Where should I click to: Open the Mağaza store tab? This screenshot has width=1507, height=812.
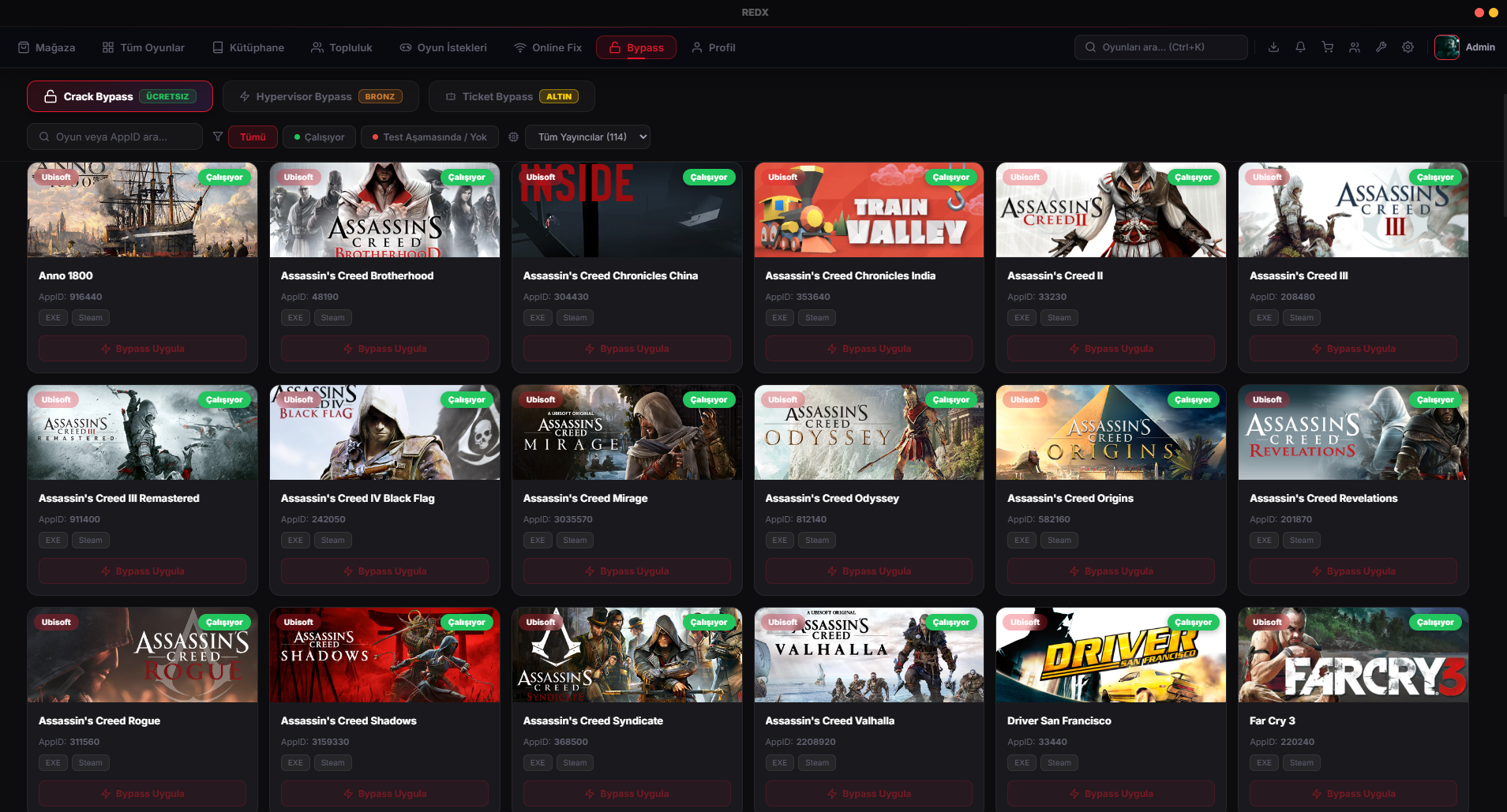point(47,47)
